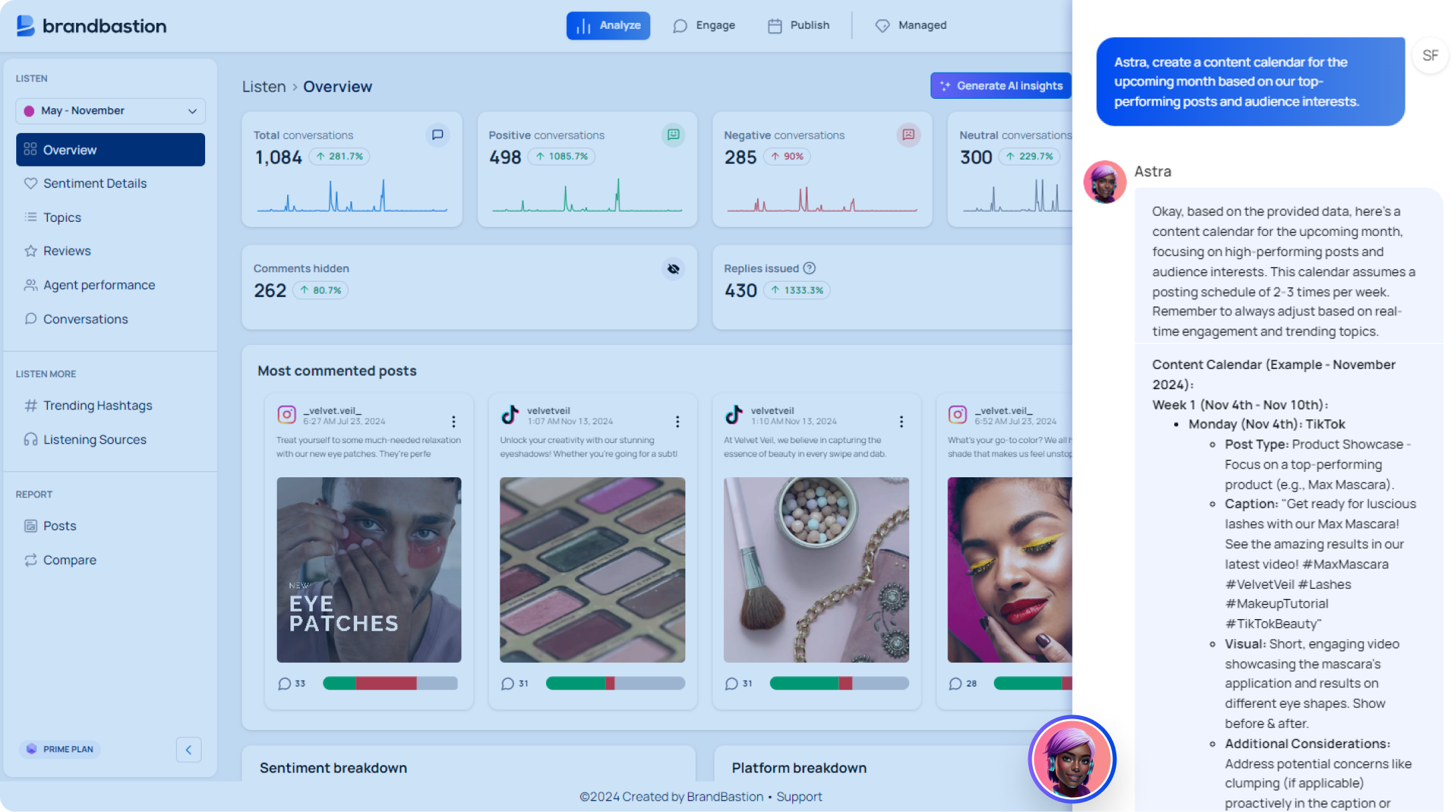The width and height of the screenshot is (1456, 812).
Task: Open Trending Hashtags via the hashtag icon
Action: [30, 405]
